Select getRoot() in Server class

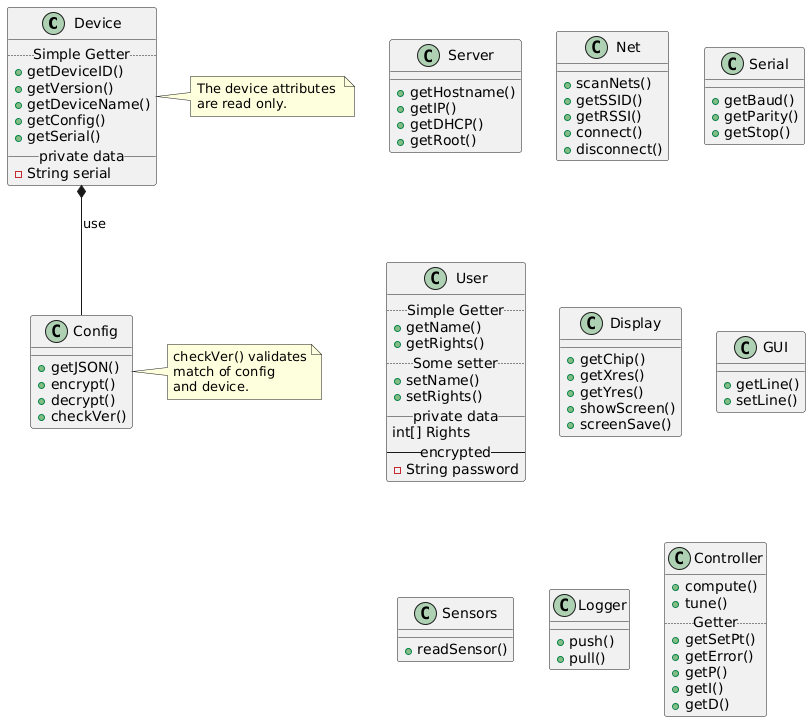(x=443, y=141)
